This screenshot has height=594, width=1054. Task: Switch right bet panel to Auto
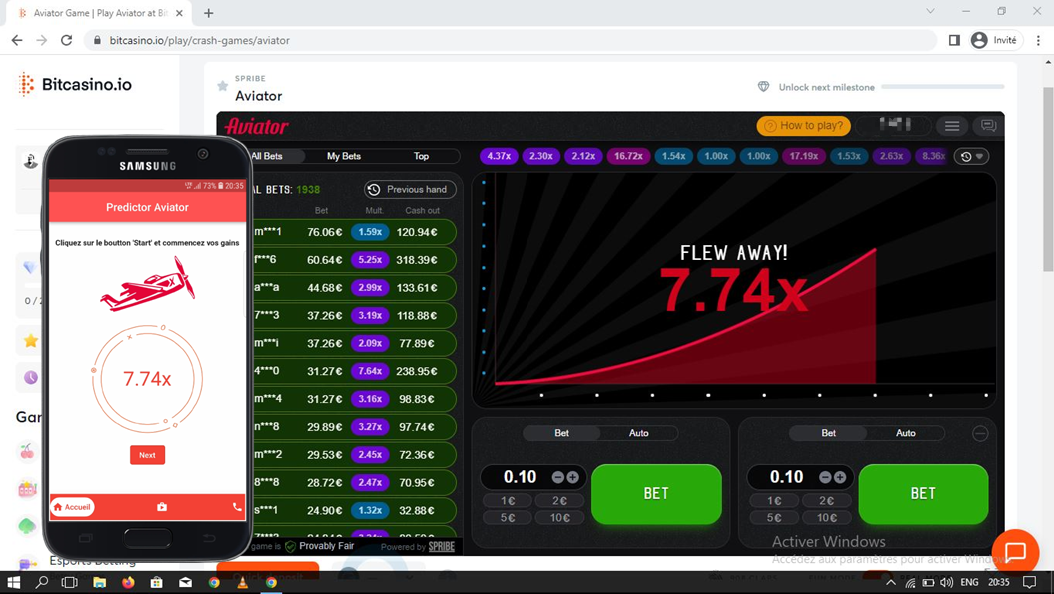[x=905, y=433]
